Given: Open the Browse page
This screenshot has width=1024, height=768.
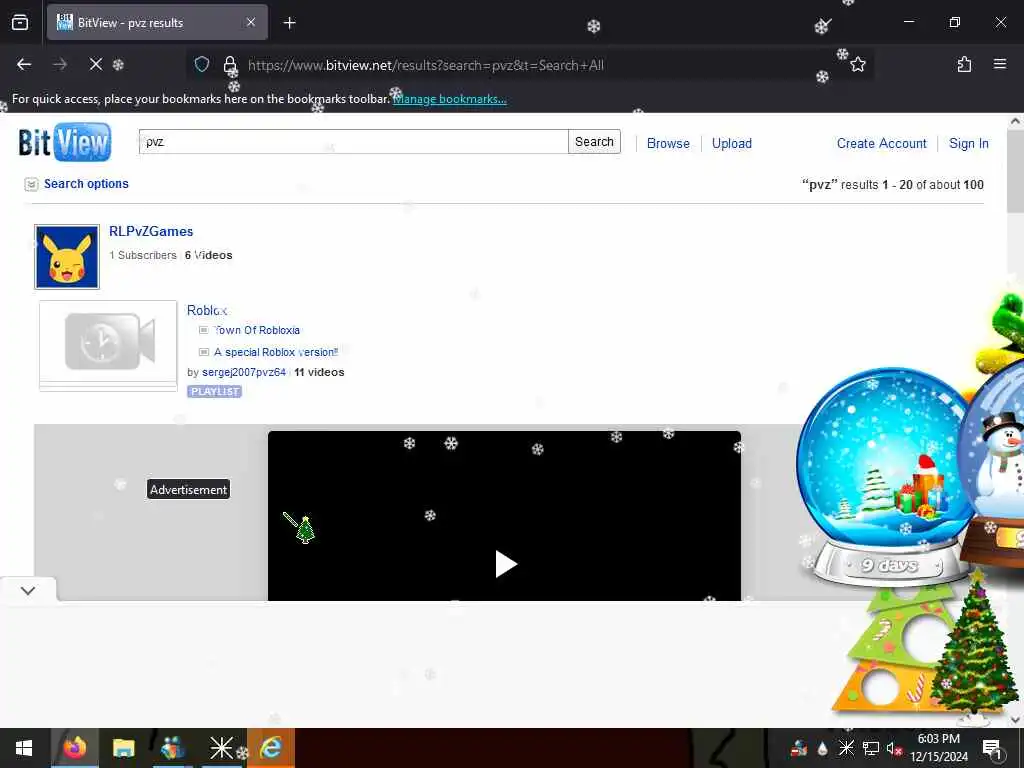Looking at the screenshot, I should [668, 143].
